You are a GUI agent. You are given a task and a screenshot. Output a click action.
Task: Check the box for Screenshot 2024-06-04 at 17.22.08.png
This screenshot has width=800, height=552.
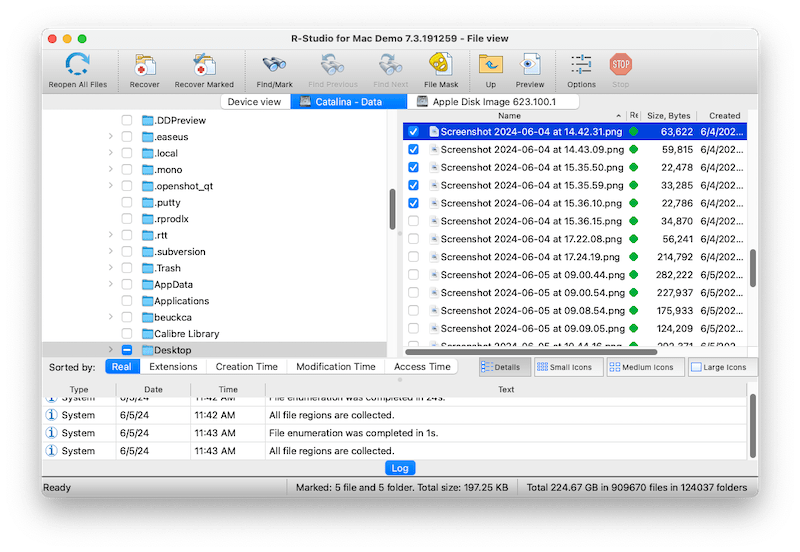[414, 239]
